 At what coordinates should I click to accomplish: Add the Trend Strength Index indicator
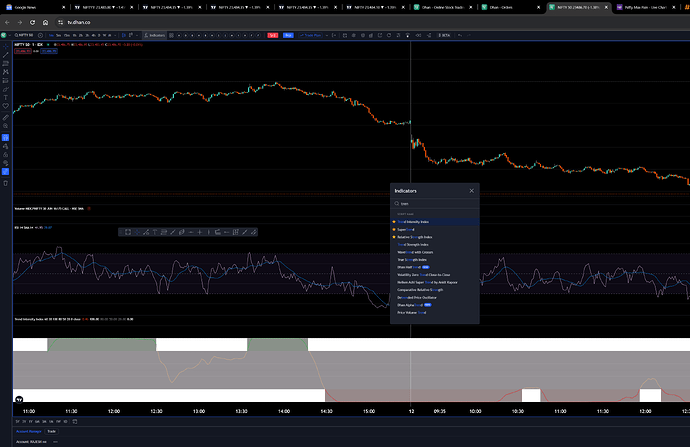click(x=435, y=245)
